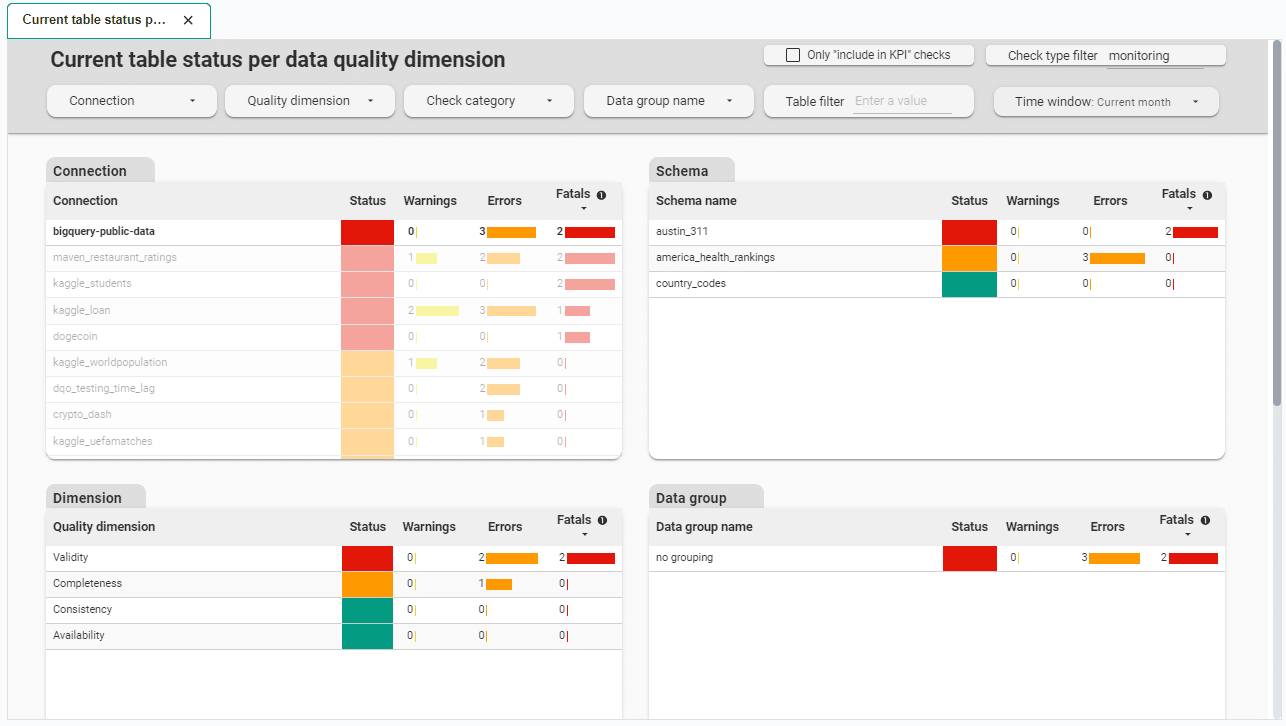Sort Data group table by Fatals arrow
This screenshot has width=1286, height=726.
pyautogui.click(x=1187, y=534)
